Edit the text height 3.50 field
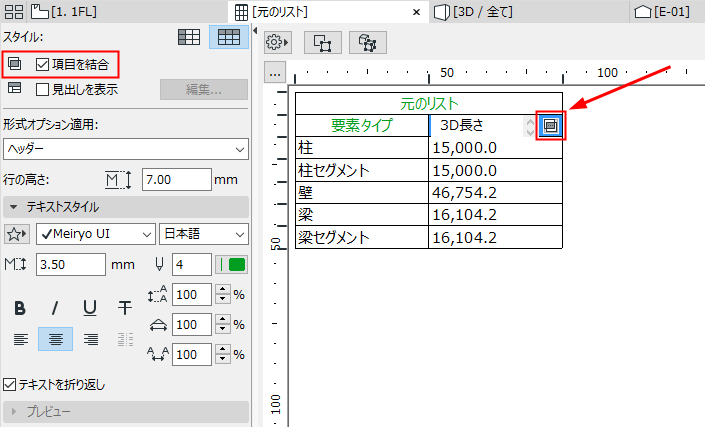This screenshot has width=705, height=427. click(71, 264)
